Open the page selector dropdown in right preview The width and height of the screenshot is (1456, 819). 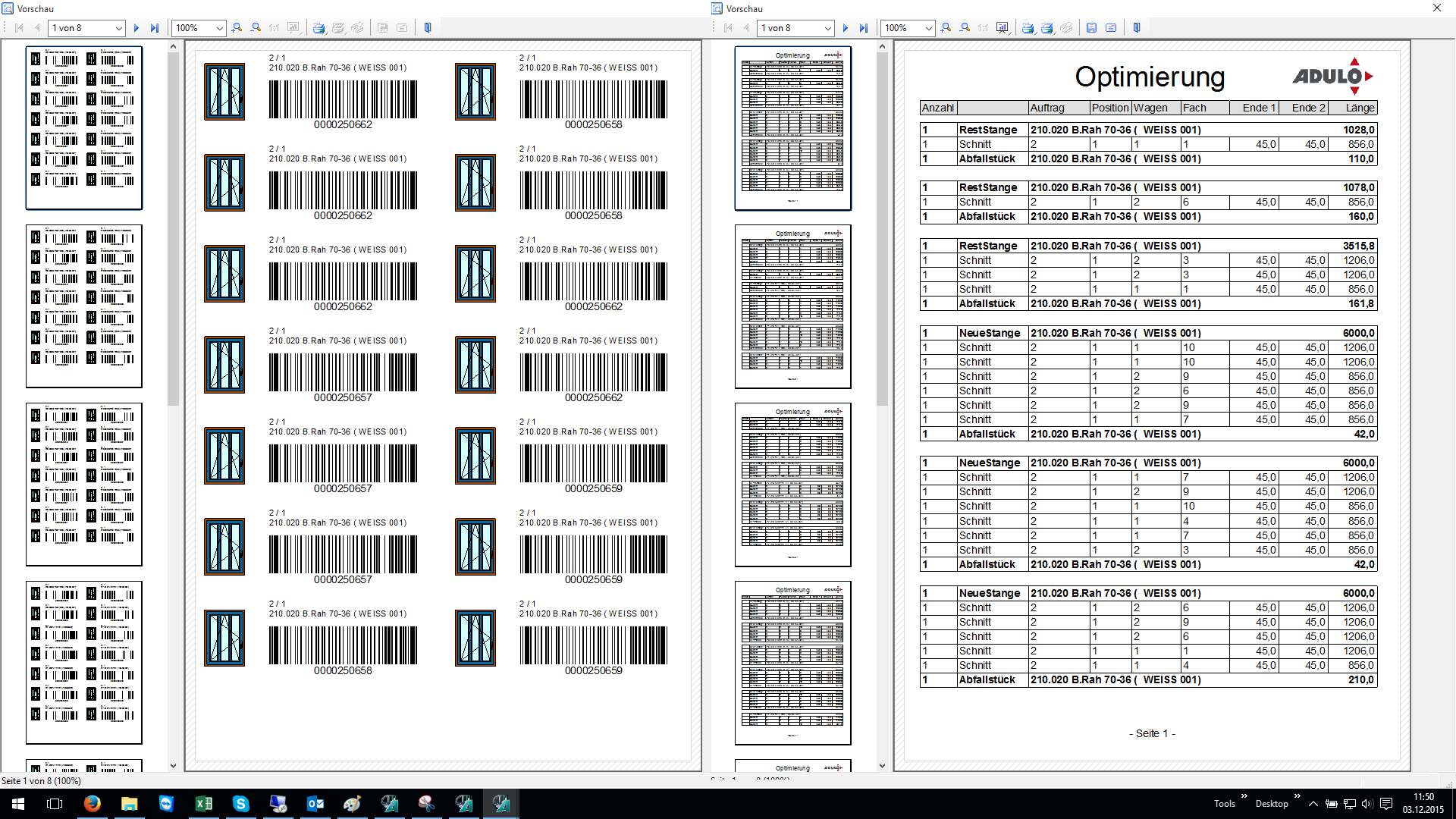(828, 28)
